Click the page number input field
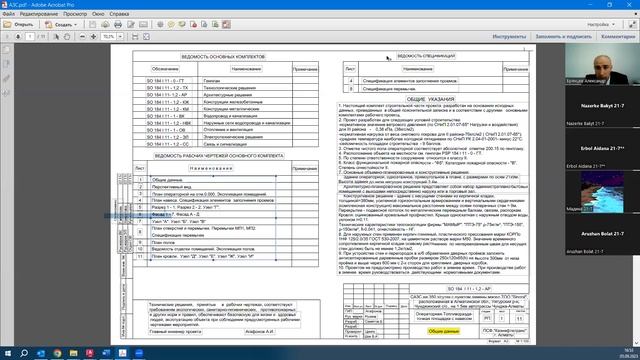640x360 pixels. [x=30, y=37]
